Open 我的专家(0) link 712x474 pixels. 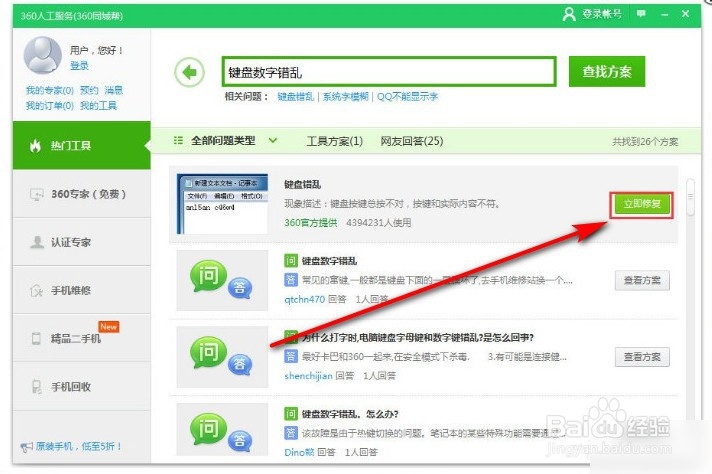pos(49,90)
